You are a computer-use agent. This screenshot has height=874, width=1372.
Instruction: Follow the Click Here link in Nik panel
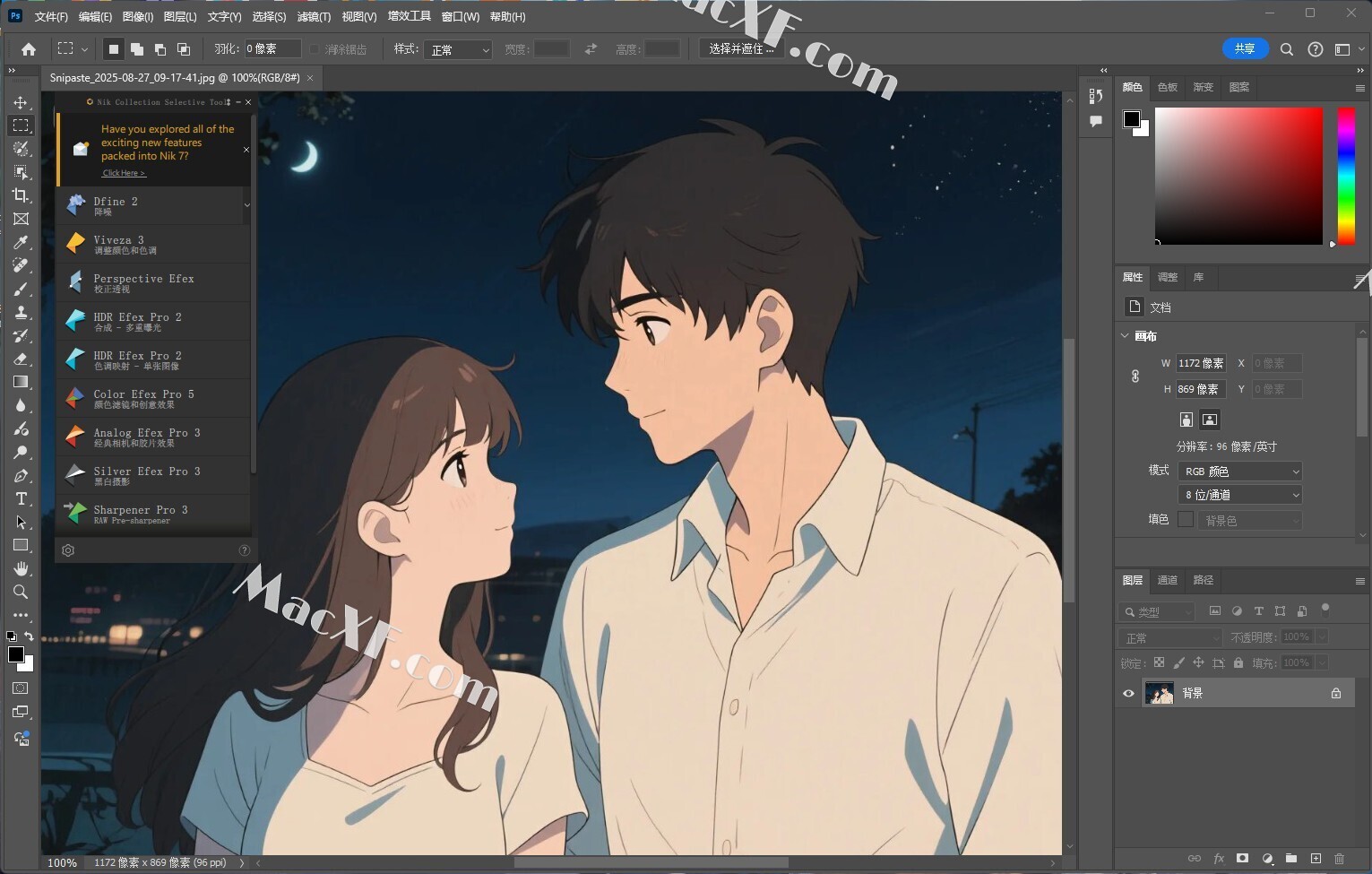[124, 173]
